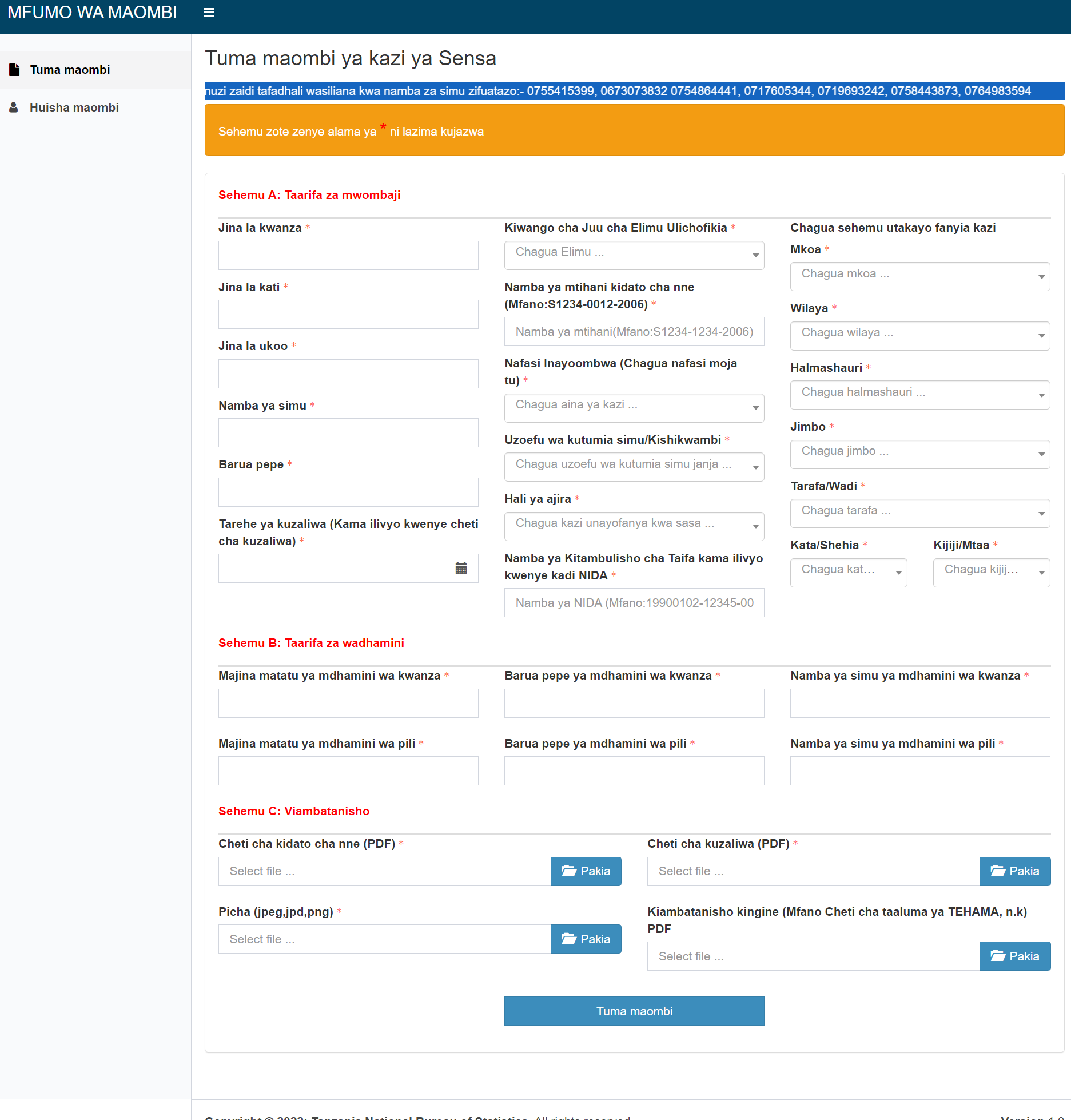Open the hamburger navigation menu
Viewport: 1071px width, 1120px height.
click(208, 12)
